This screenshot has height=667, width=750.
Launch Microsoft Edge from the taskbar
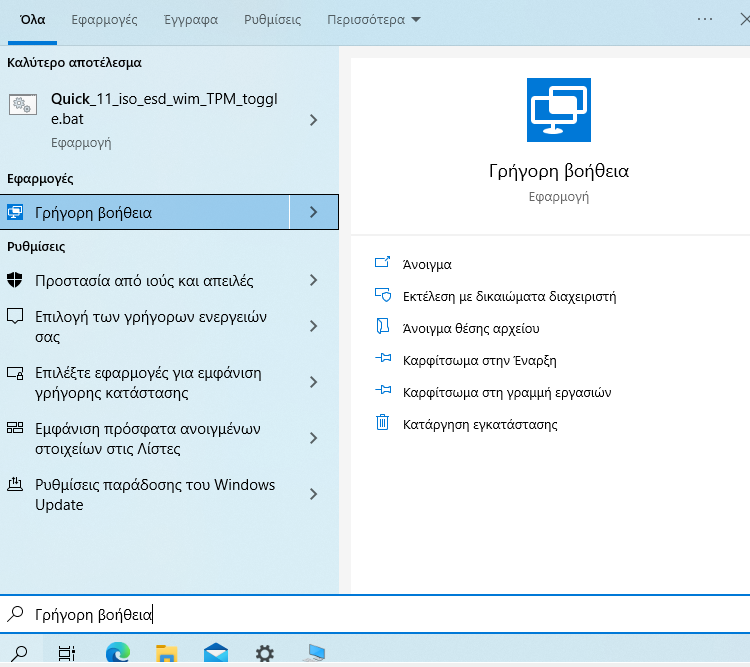(x=118, y=652)
